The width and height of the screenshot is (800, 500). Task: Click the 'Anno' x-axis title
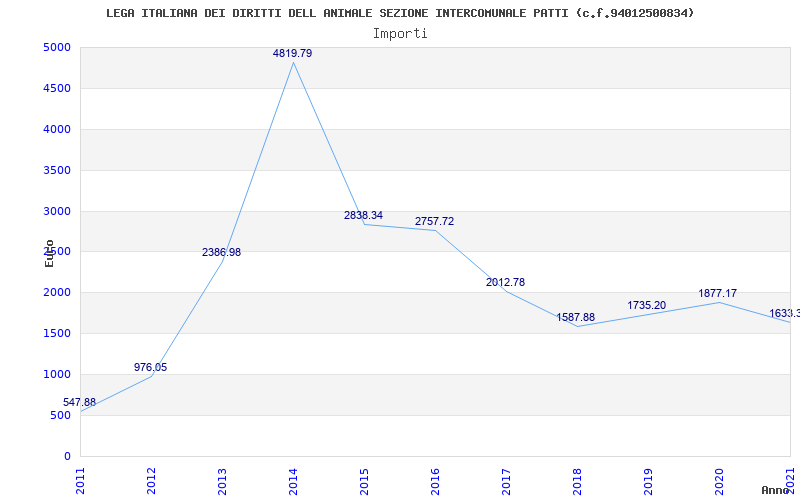coord(775,490)
